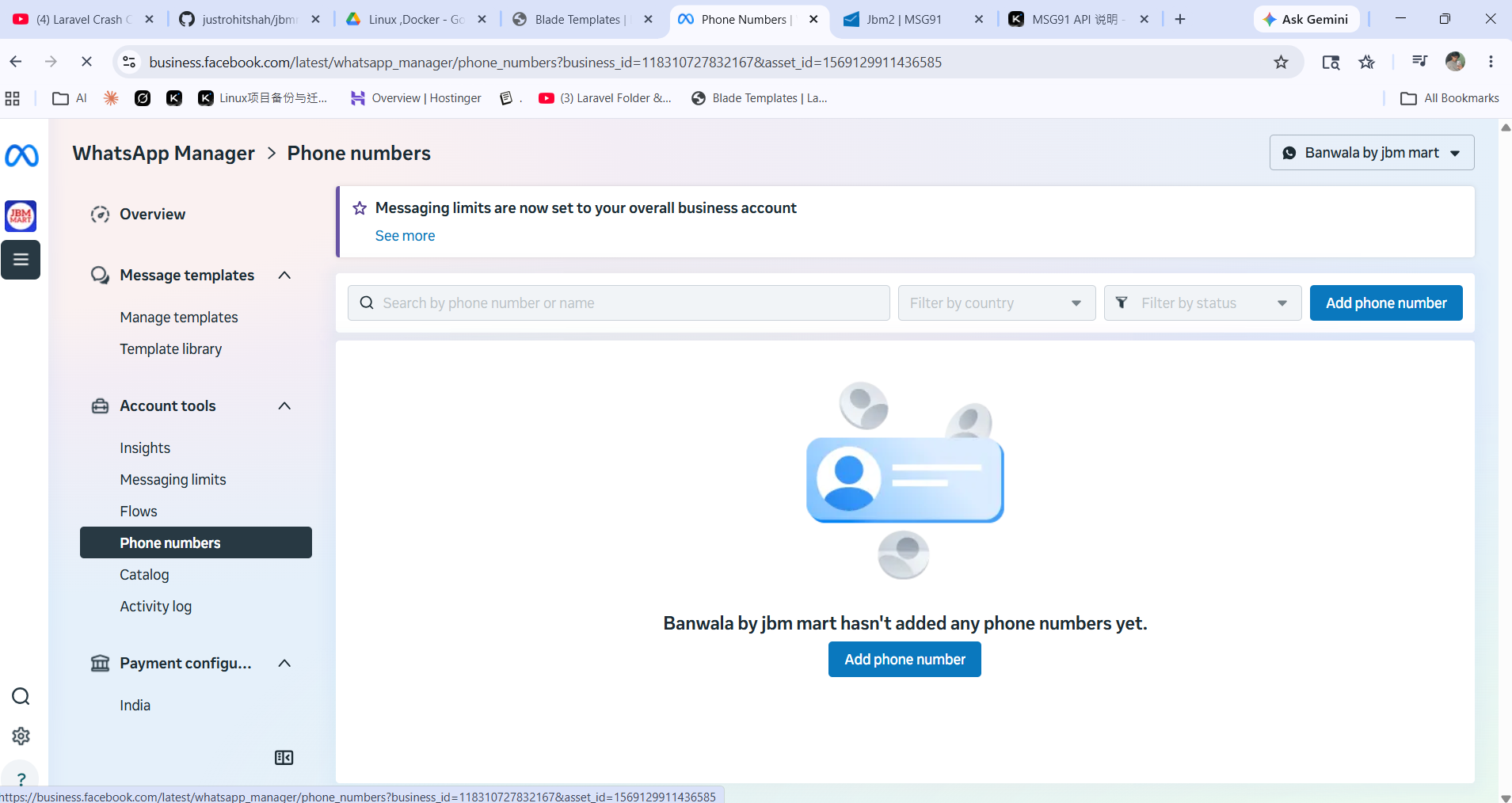Open the Meta logo home icon
Viewport: 1512px width, 803px height.
pos(21,156)
